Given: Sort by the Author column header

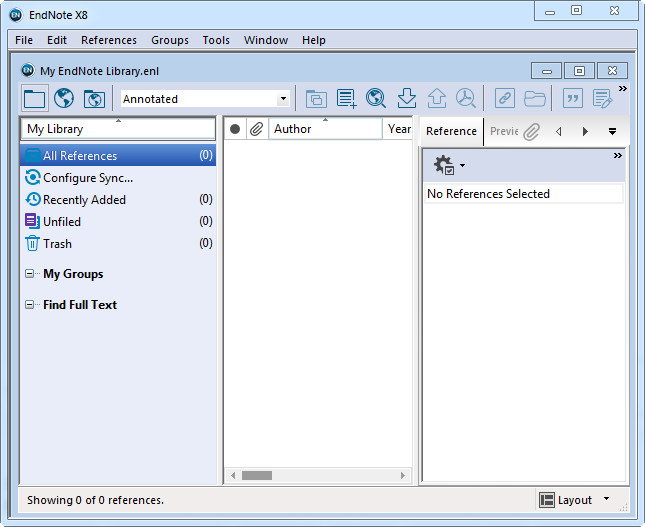Looking at the screenshot, I should pyautogui.click(x=325, y=129).
